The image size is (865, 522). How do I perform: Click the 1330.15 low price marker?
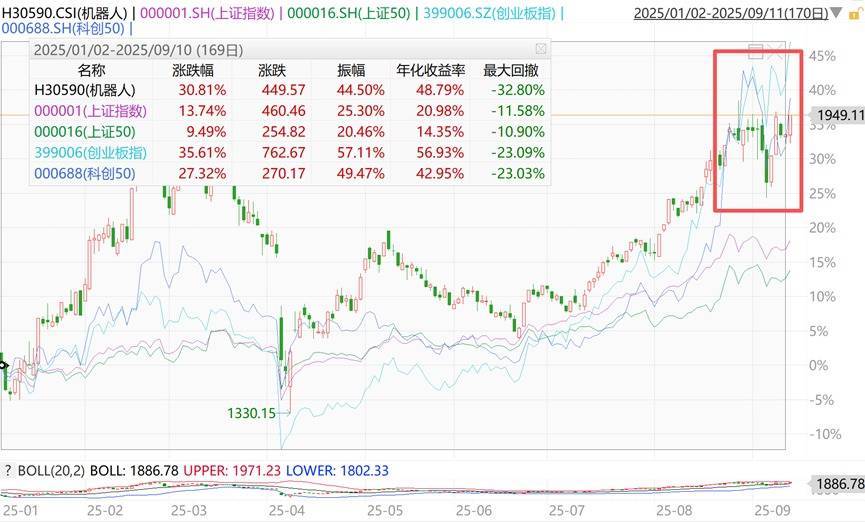(251, 413)
